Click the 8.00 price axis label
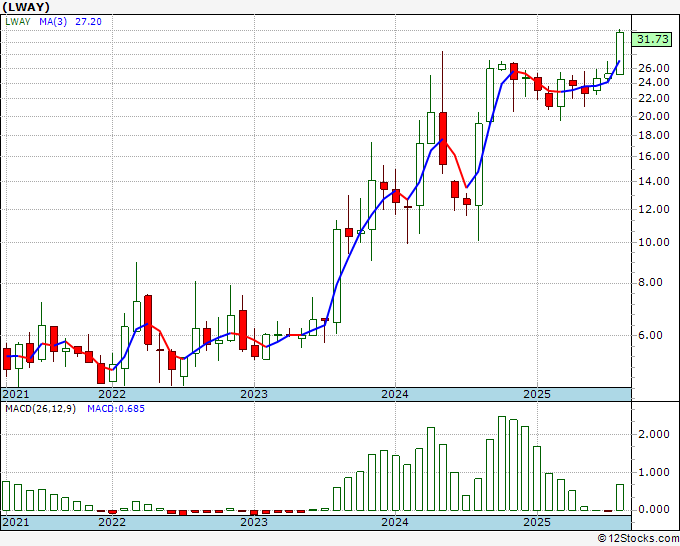Viewport: 680px width, 546px height. coord(650,283)
